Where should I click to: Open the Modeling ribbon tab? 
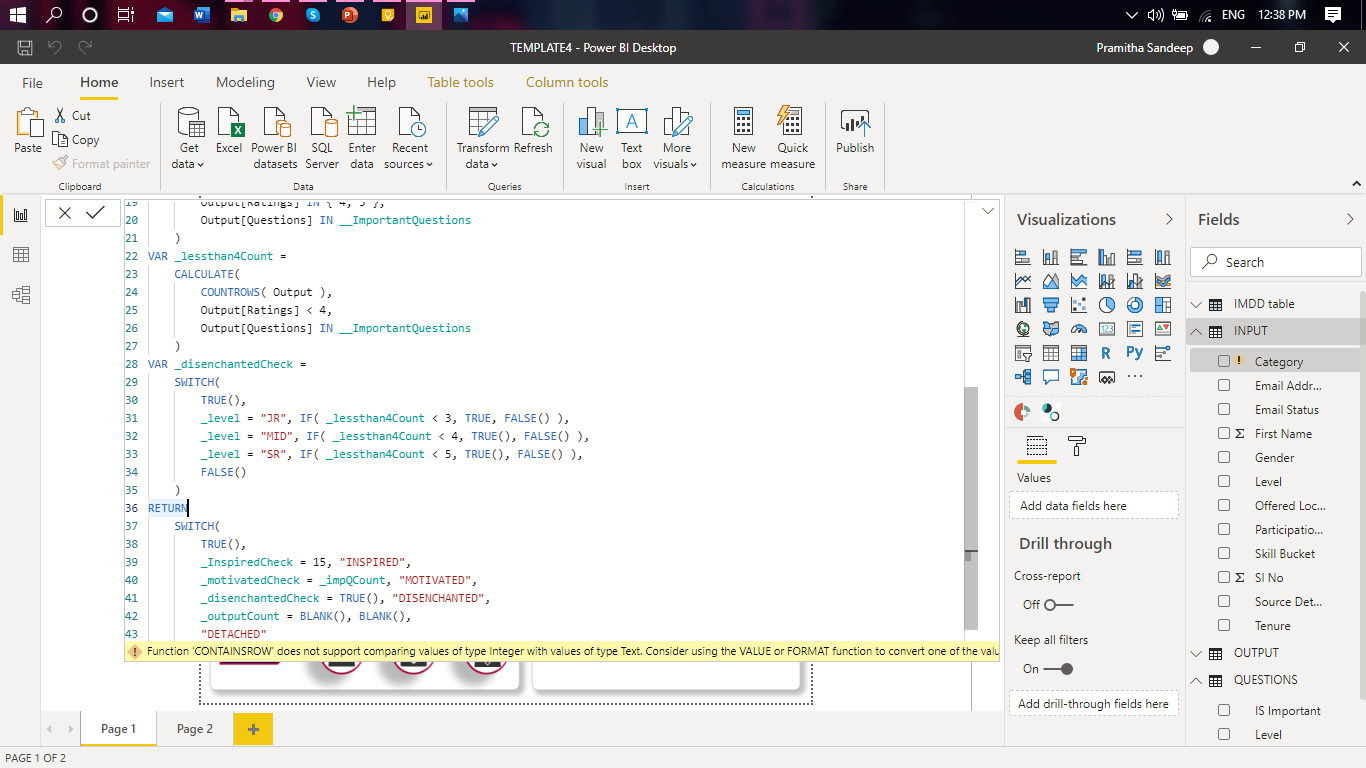click(x=245, y=83)
